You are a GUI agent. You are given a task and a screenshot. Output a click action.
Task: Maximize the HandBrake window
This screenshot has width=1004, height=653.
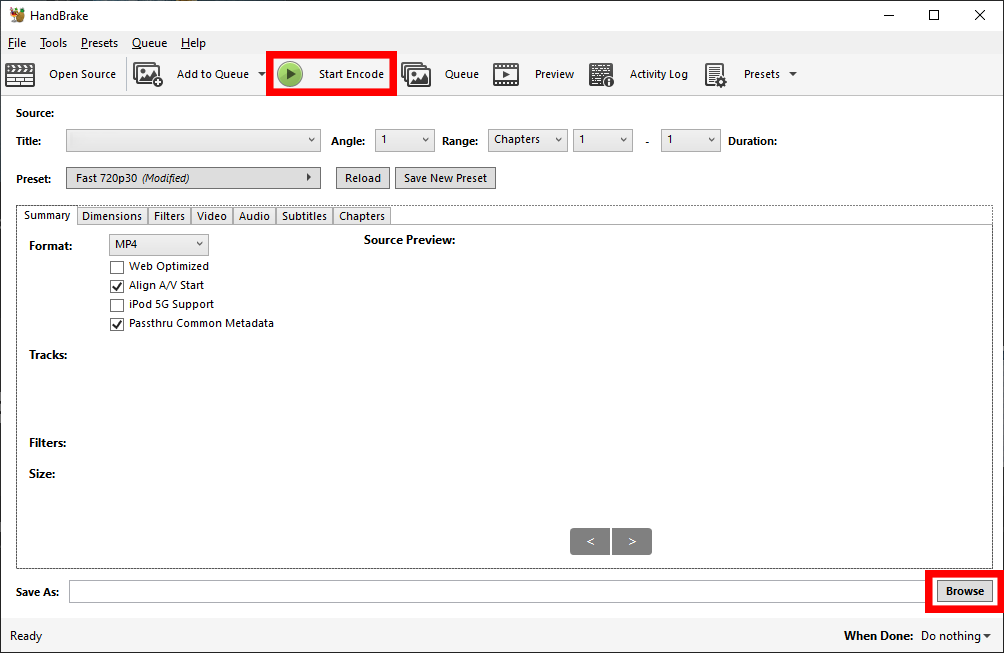[934, 15]
